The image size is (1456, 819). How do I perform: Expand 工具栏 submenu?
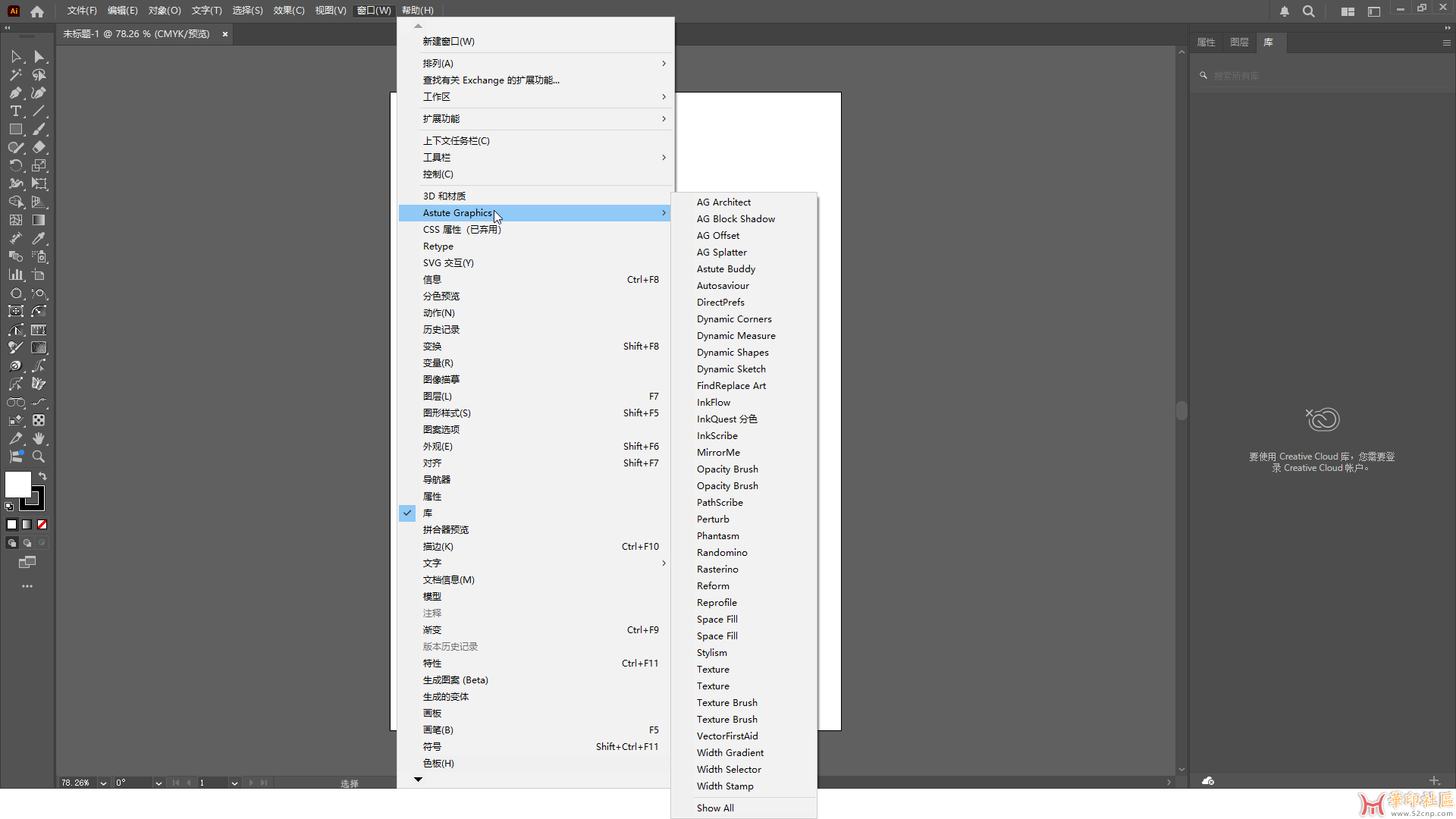pos(535,158)
